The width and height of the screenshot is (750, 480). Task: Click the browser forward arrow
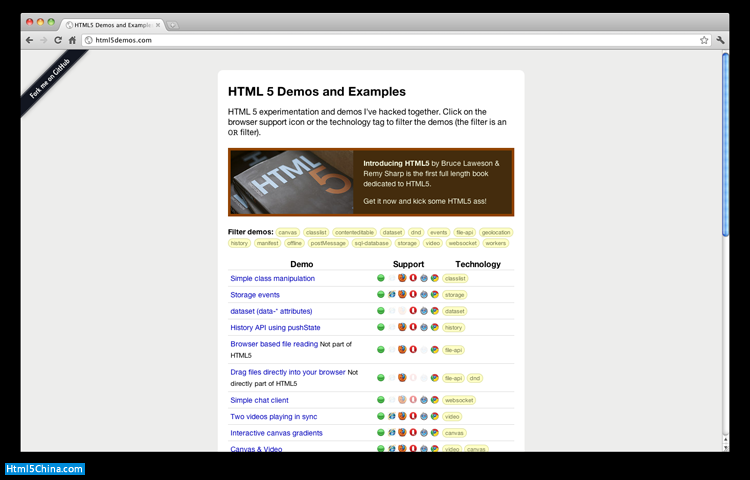(x=44, y=40)
